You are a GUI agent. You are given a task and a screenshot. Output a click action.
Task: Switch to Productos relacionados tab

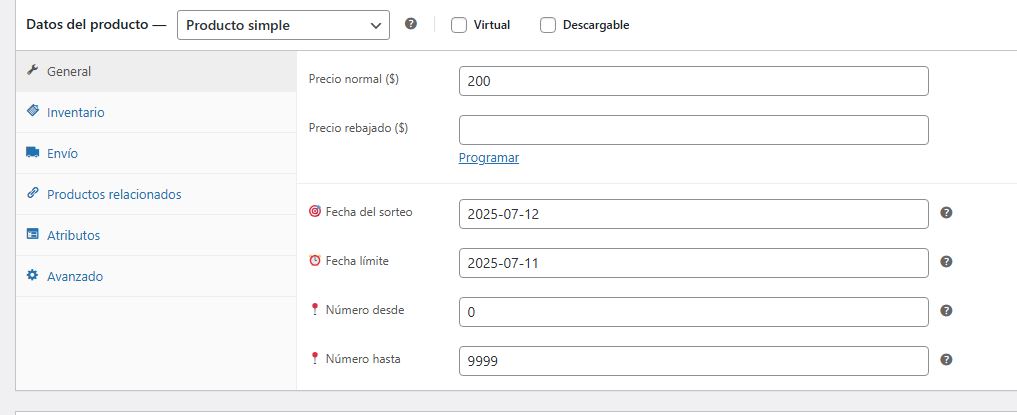point(114,194)
